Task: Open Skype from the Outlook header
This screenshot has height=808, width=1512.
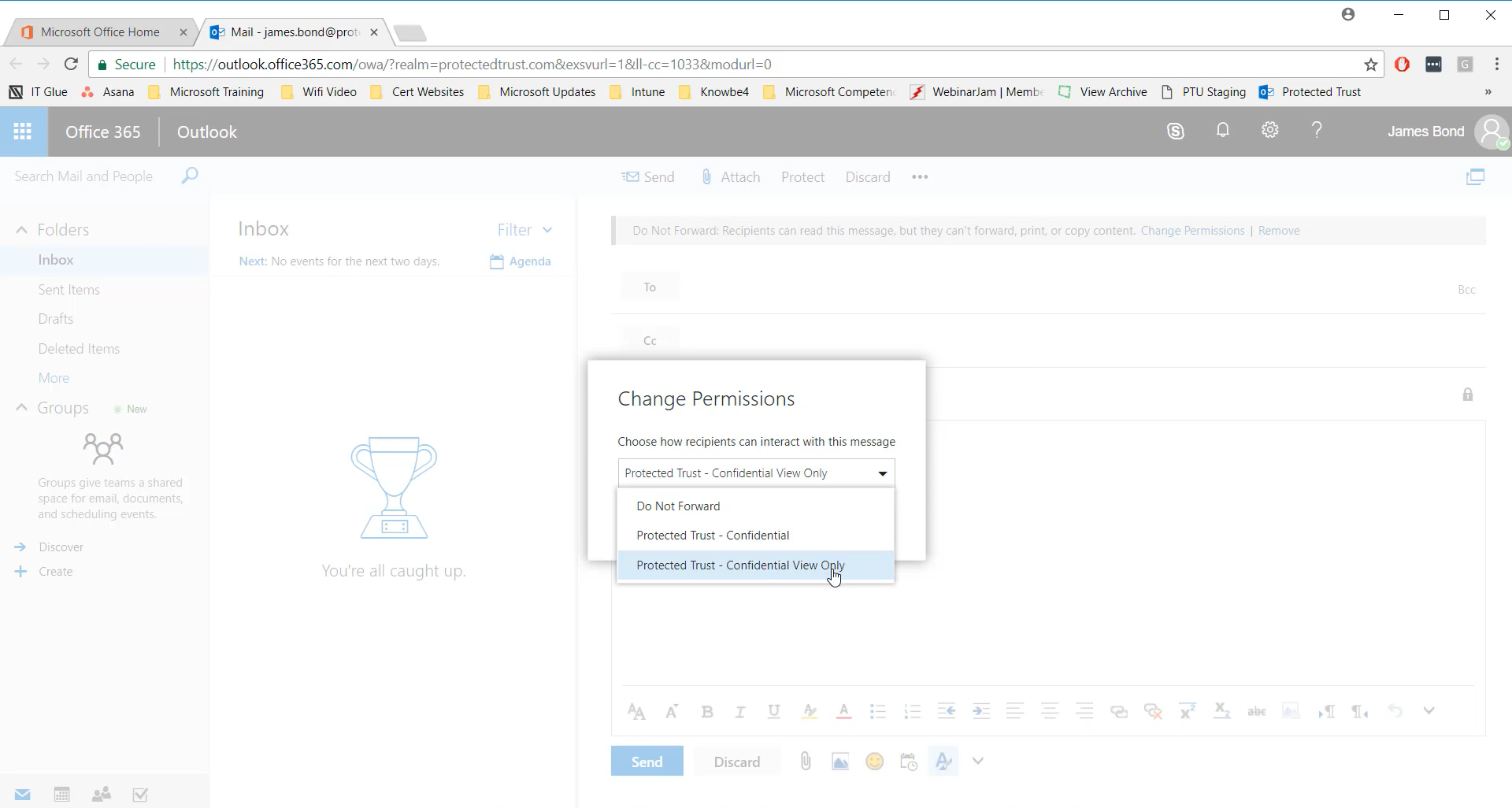Action: (x=1175, y=132)
